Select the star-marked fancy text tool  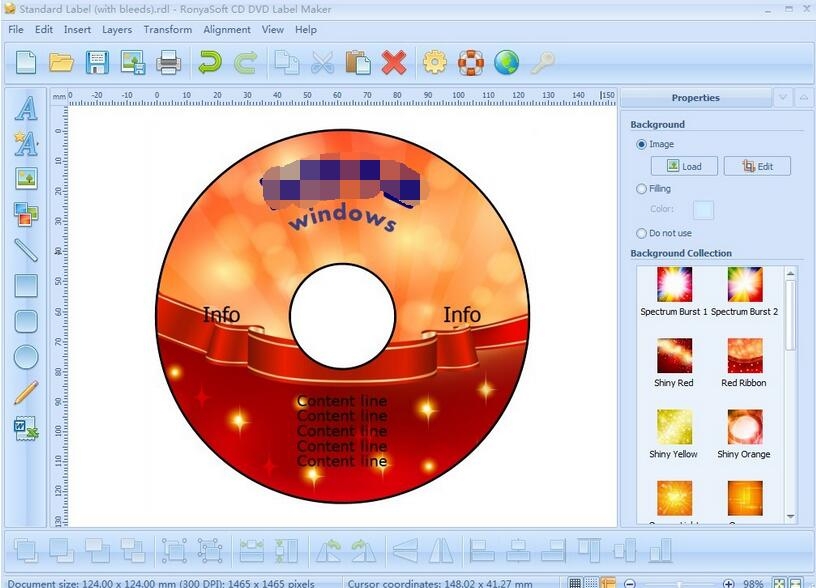pyautogui.click(x=26, y=144)
